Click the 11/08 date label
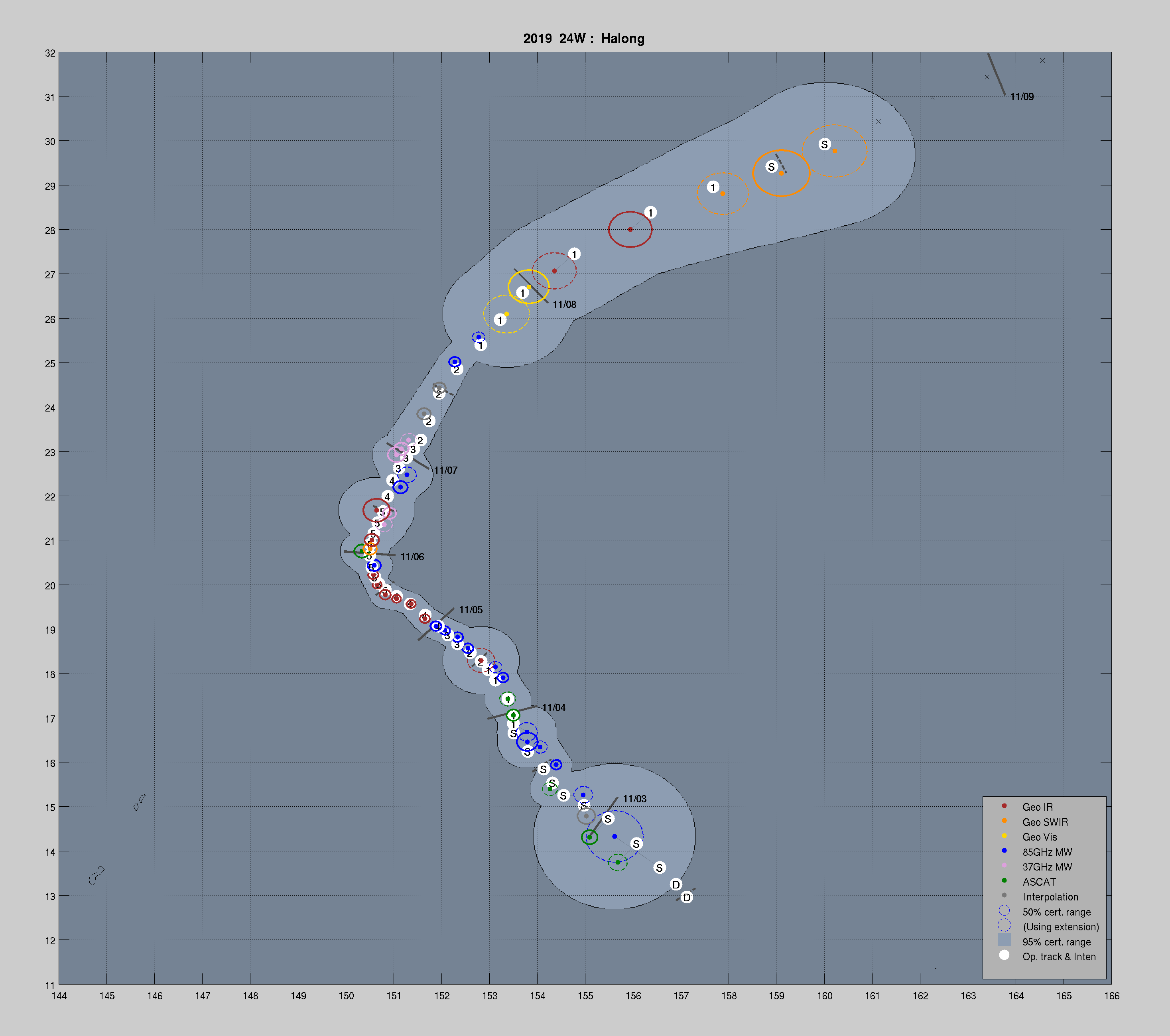The width and height of the screenshot is (1170, 1036). pyautogui.click(x=564, y=305)
